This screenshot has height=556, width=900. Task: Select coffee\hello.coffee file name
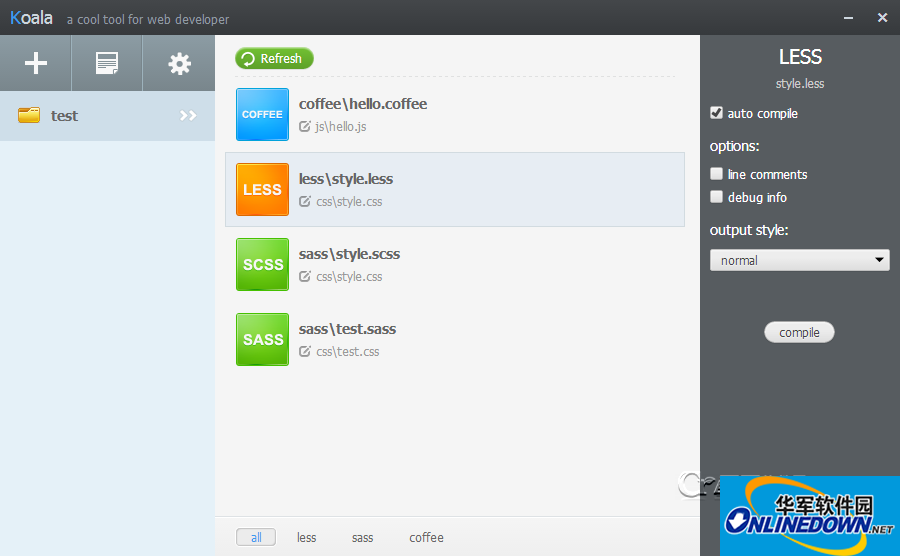pyautogui.click(x=363, y=104)
